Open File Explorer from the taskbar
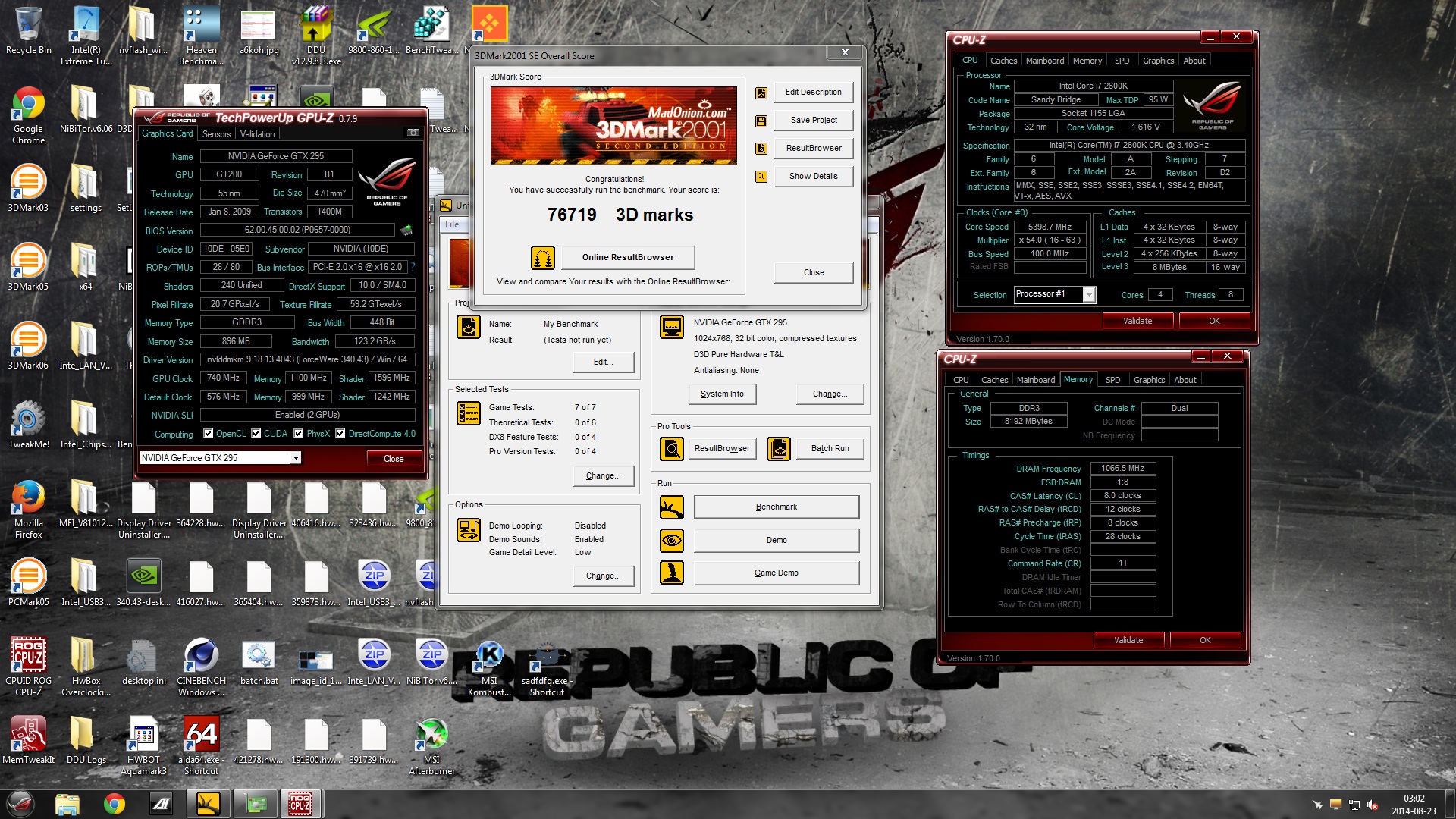This screenshot has width=1456, height=819. coord(67,803)
